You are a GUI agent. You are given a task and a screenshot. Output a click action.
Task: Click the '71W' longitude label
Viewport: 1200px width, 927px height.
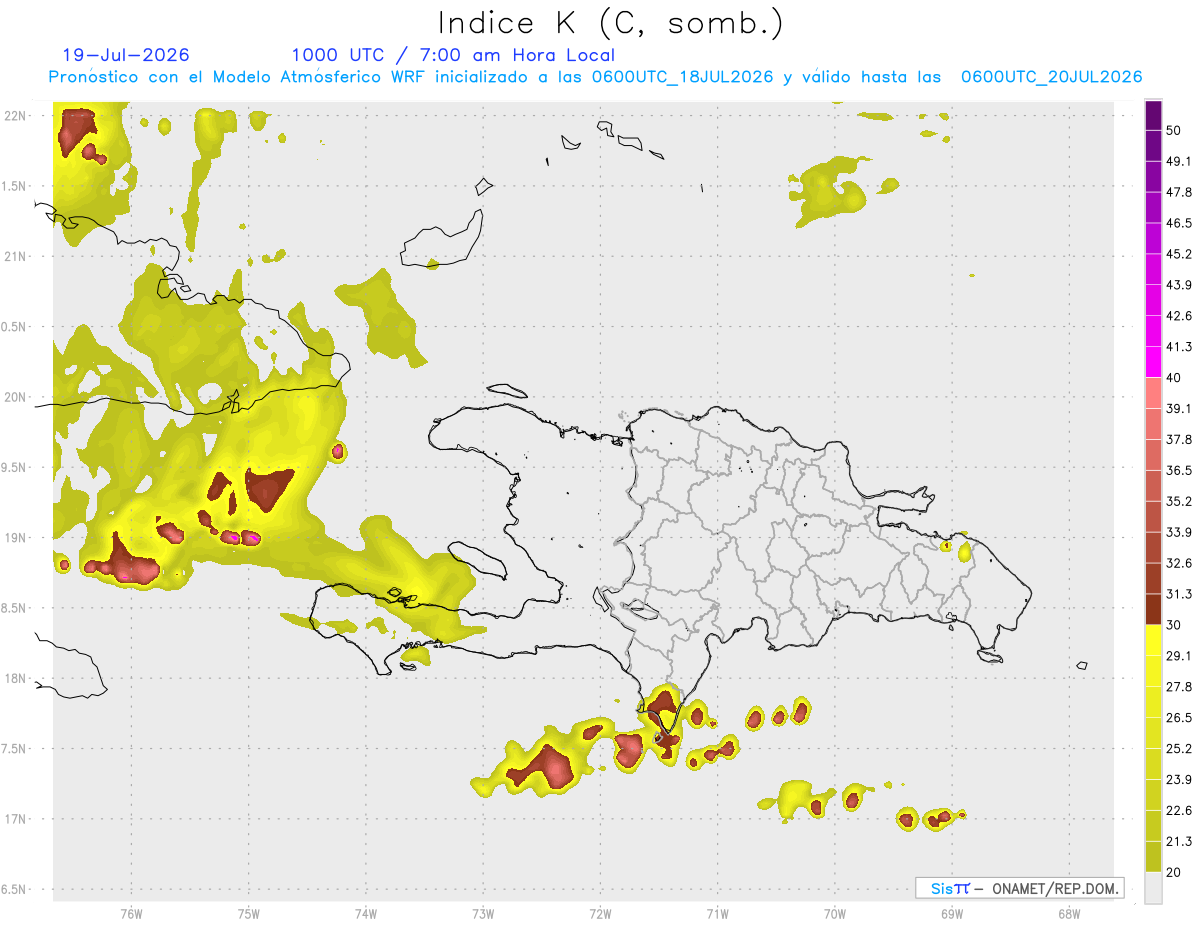point(717,914)
